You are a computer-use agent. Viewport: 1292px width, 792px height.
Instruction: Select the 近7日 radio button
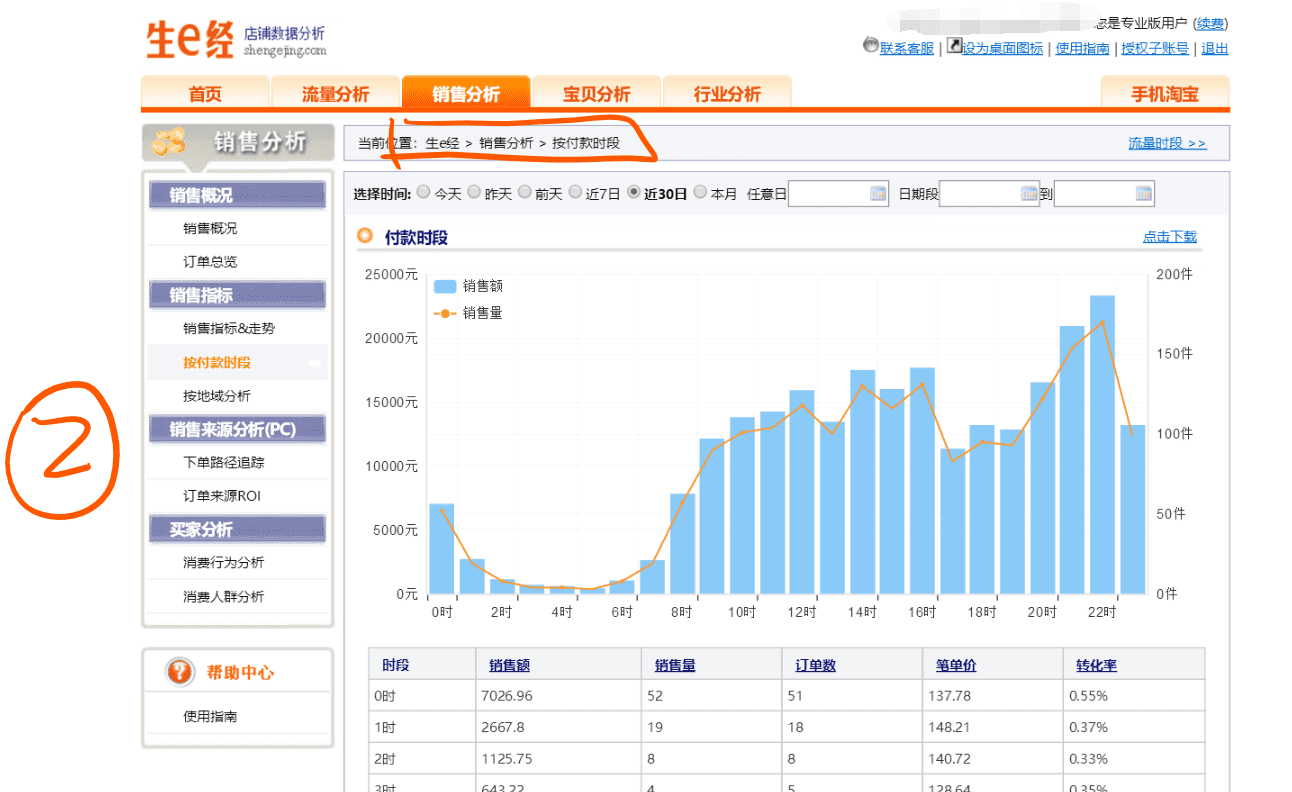point(575,192)
